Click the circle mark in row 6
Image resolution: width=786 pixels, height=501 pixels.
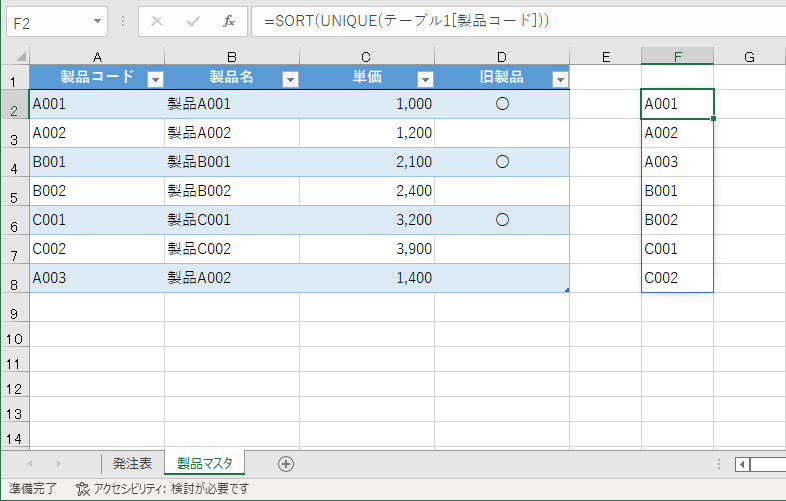coord(502,220)
